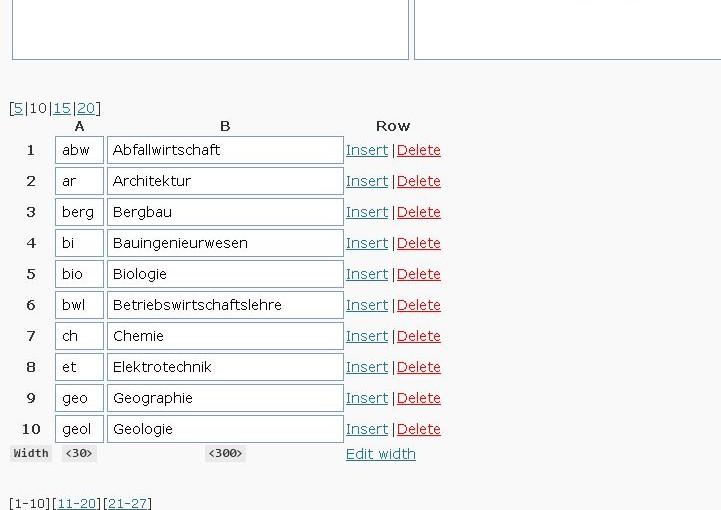This screenshot has height=510, width=721.
Task: Click Insert link for row 1 abw
Action: pyautogui.click(x=366, y=150)
